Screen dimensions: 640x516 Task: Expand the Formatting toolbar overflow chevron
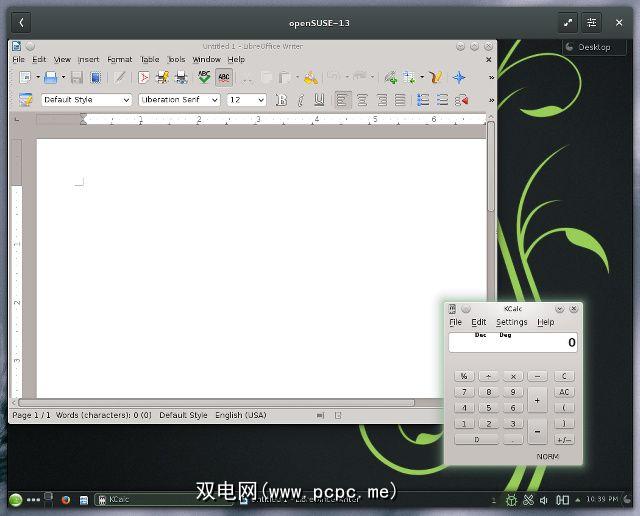(x=491, y=100)
